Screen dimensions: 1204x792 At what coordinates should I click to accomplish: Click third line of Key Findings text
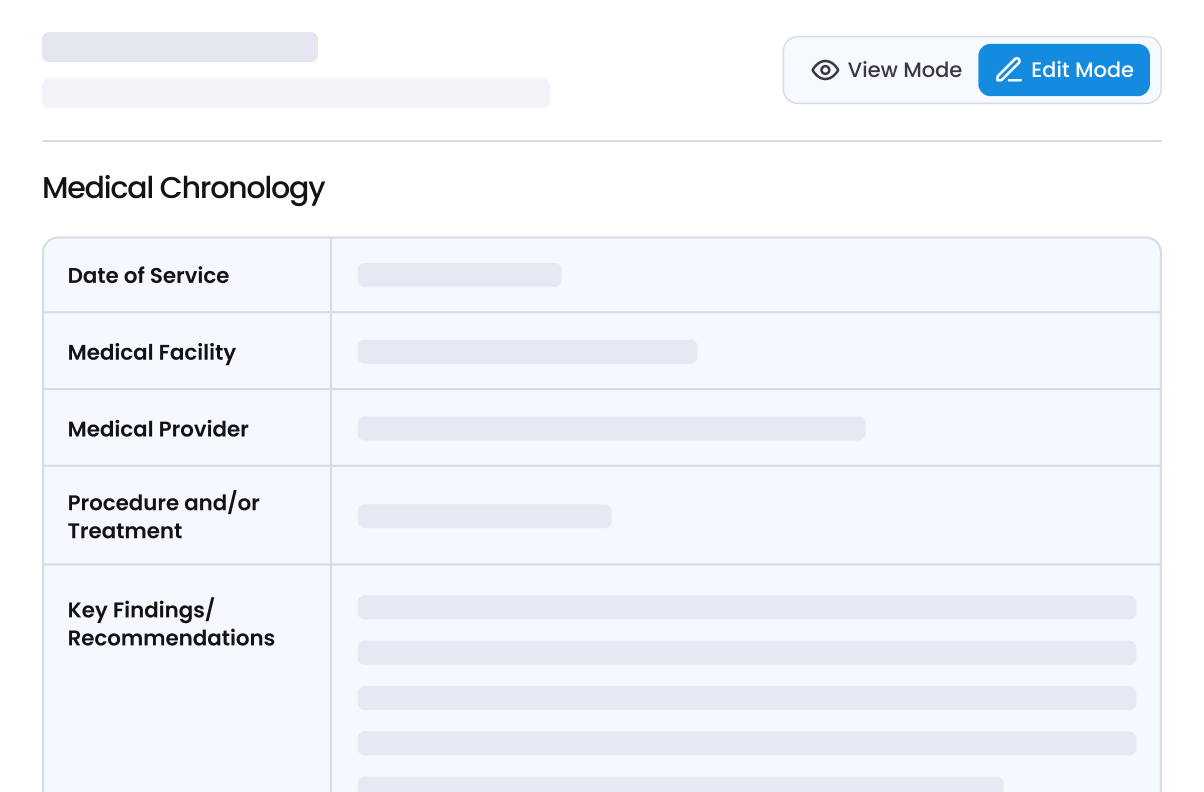pos(746,698)
